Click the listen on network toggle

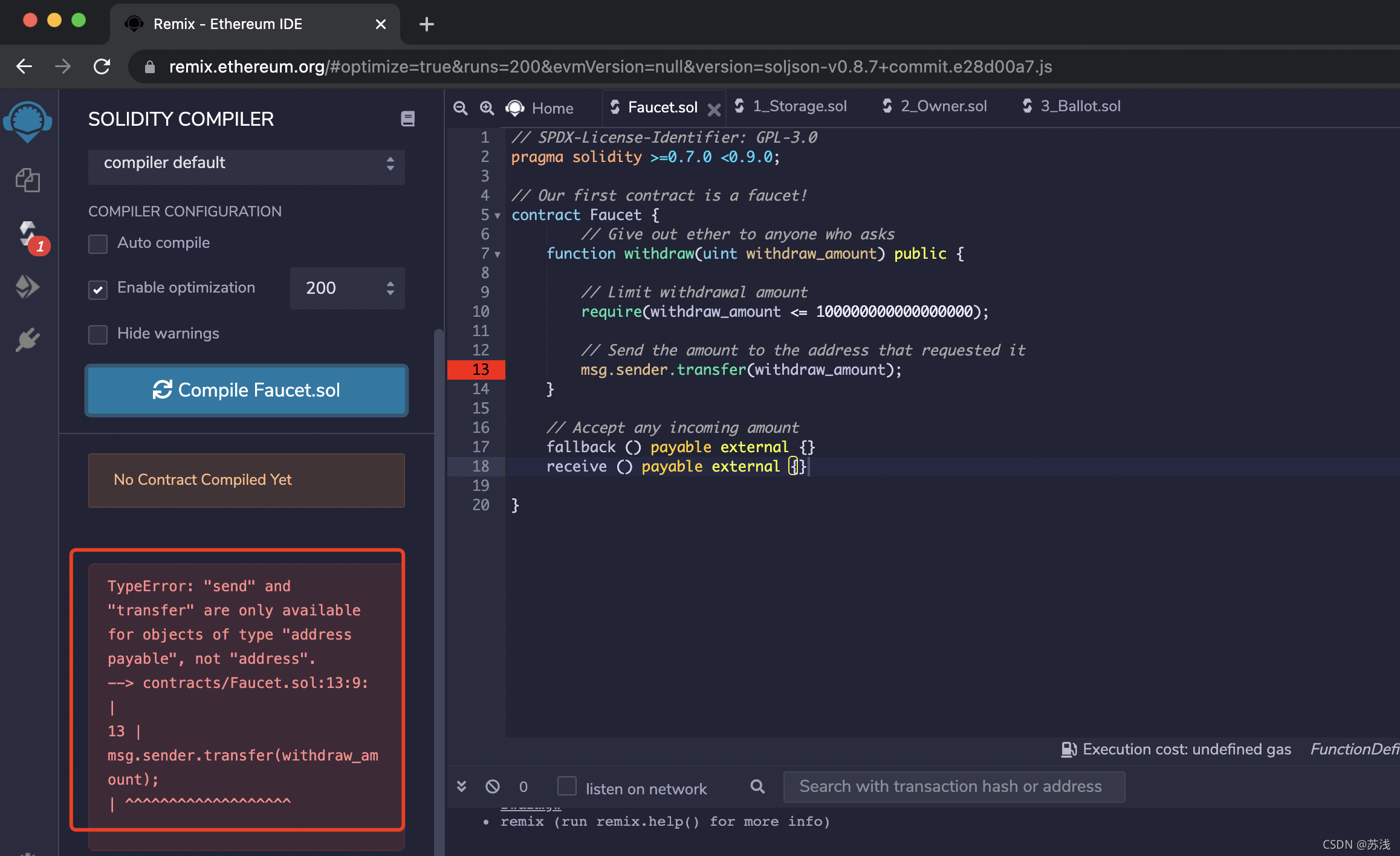[x=564, y=788]
